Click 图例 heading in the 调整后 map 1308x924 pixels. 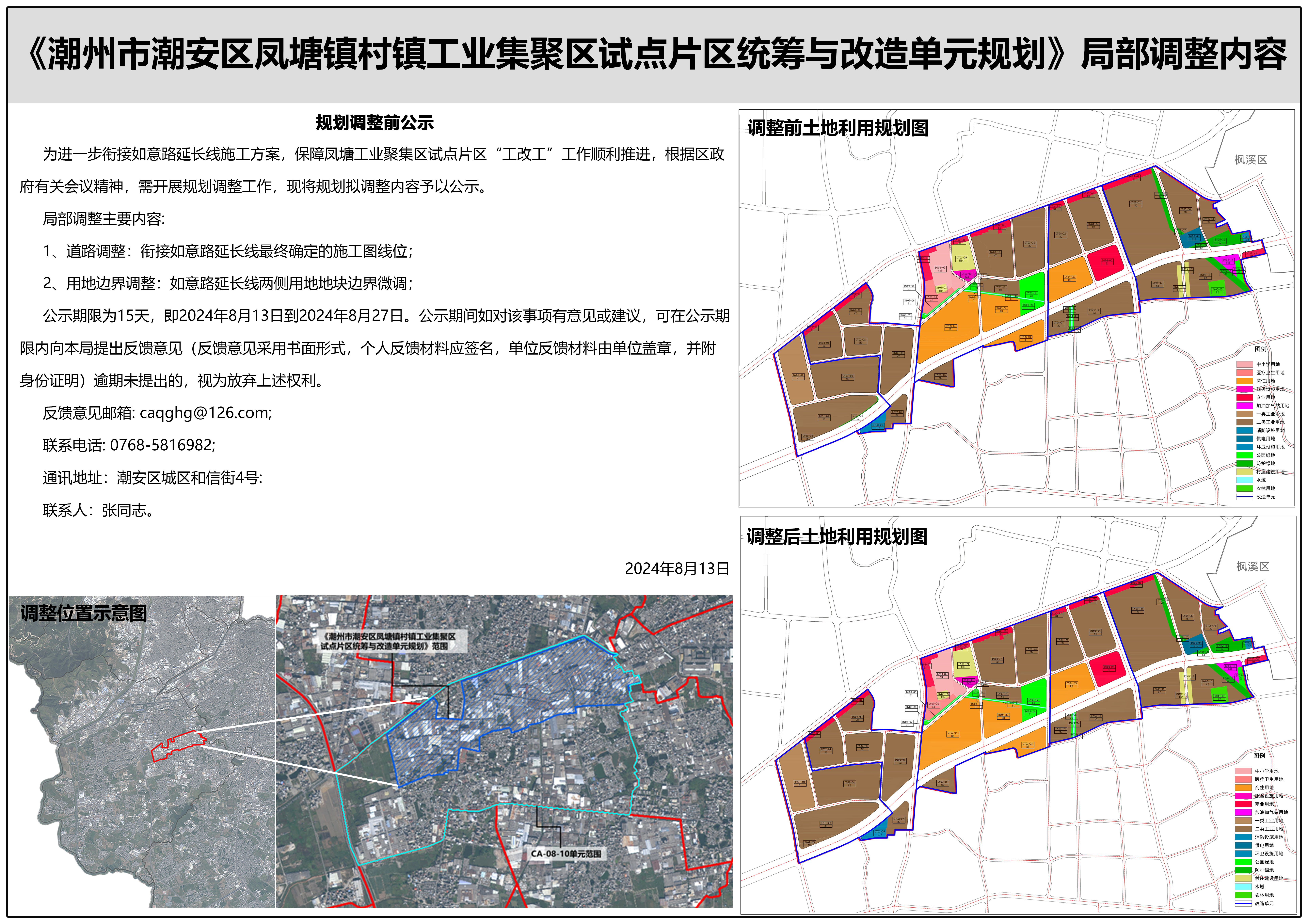(x=1260, y=756)
